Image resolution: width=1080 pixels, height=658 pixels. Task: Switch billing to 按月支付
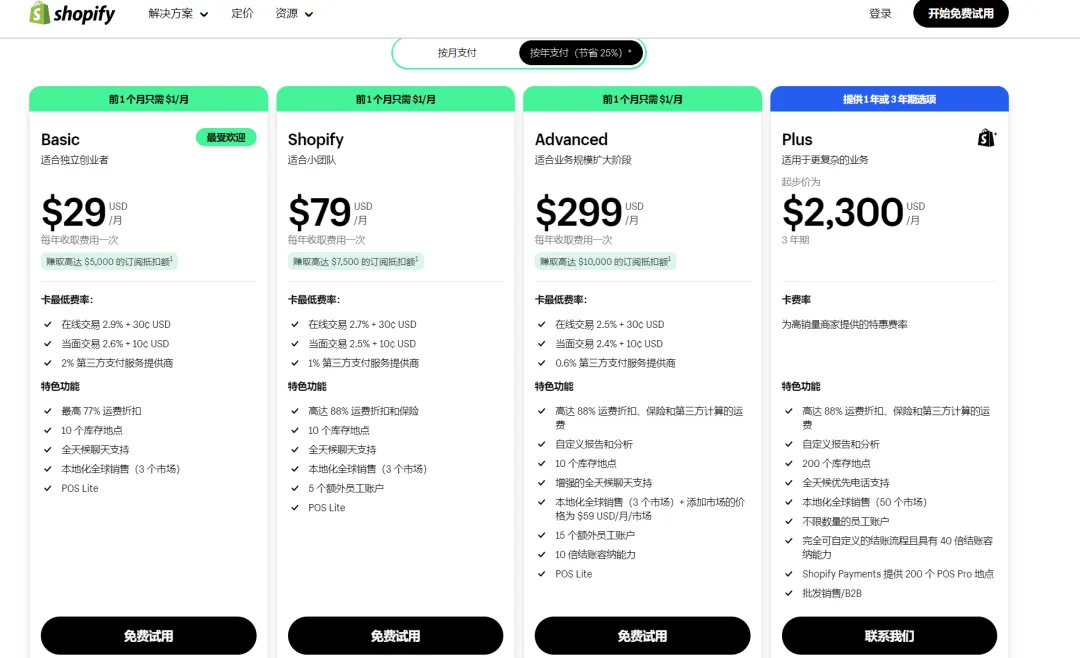[x=457, y=53]
